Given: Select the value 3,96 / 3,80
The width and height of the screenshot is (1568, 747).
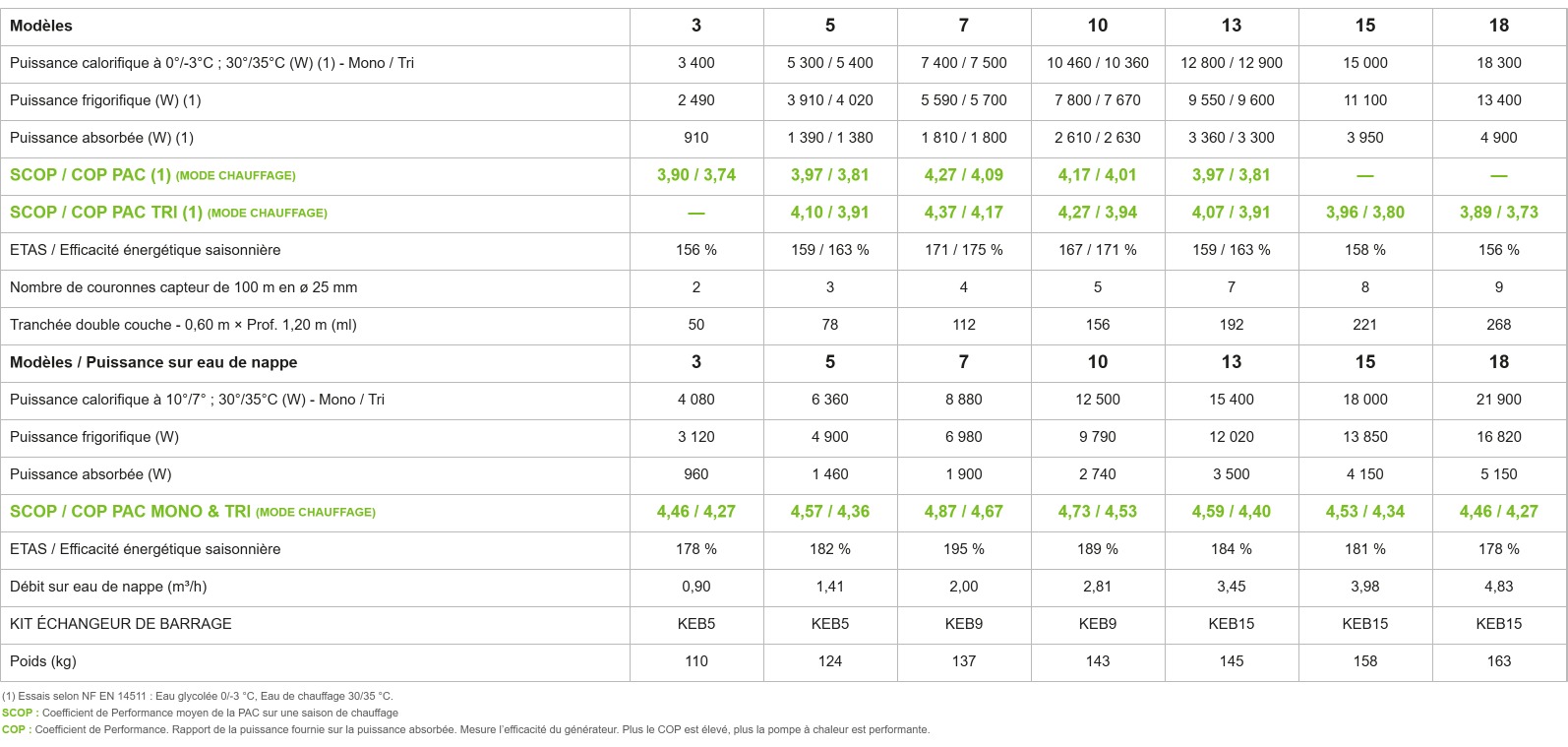Looking at the screenshot, I should pyautogui.click(x=1365, y=213).
